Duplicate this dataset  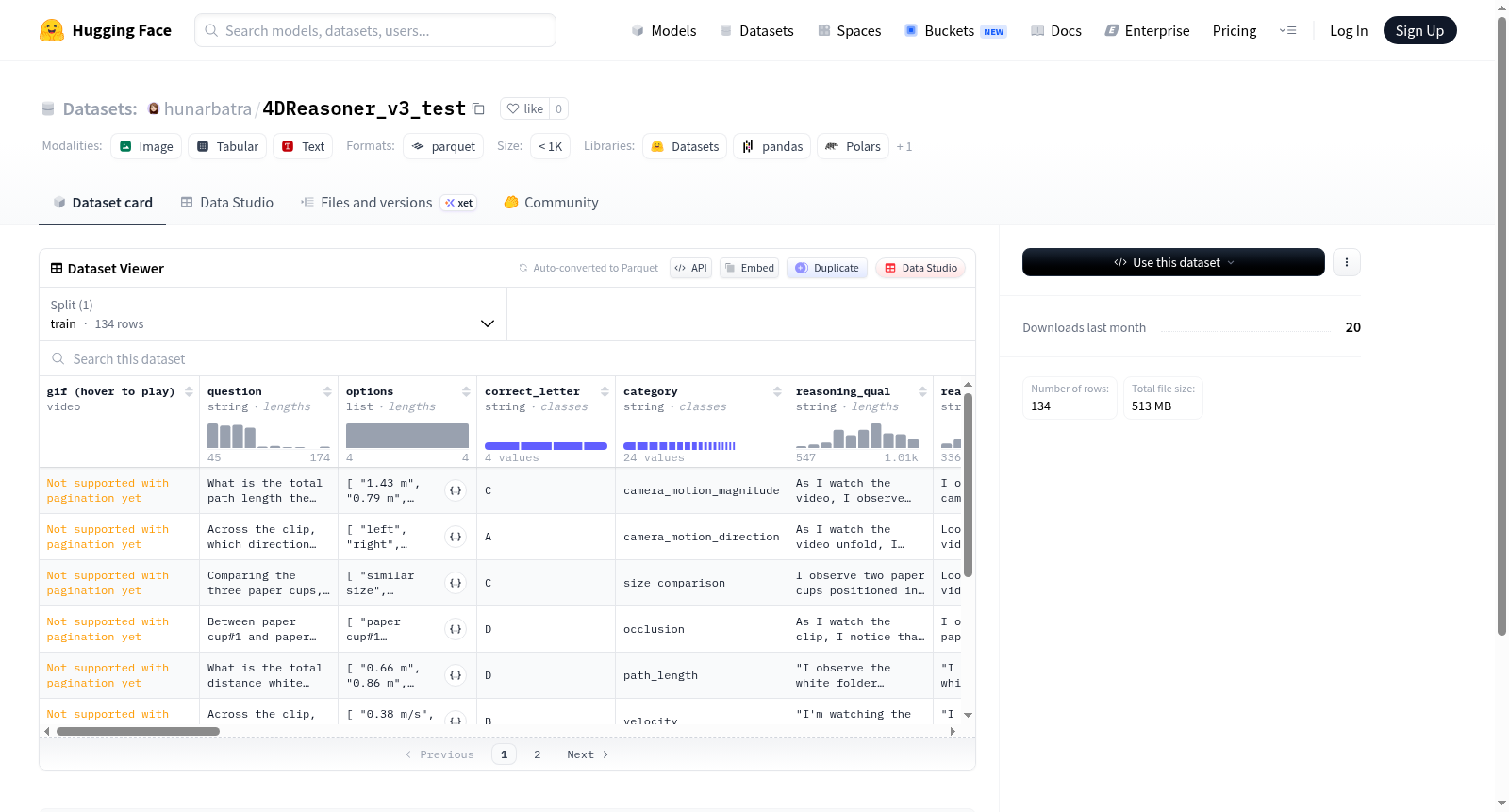coord(827,268)
